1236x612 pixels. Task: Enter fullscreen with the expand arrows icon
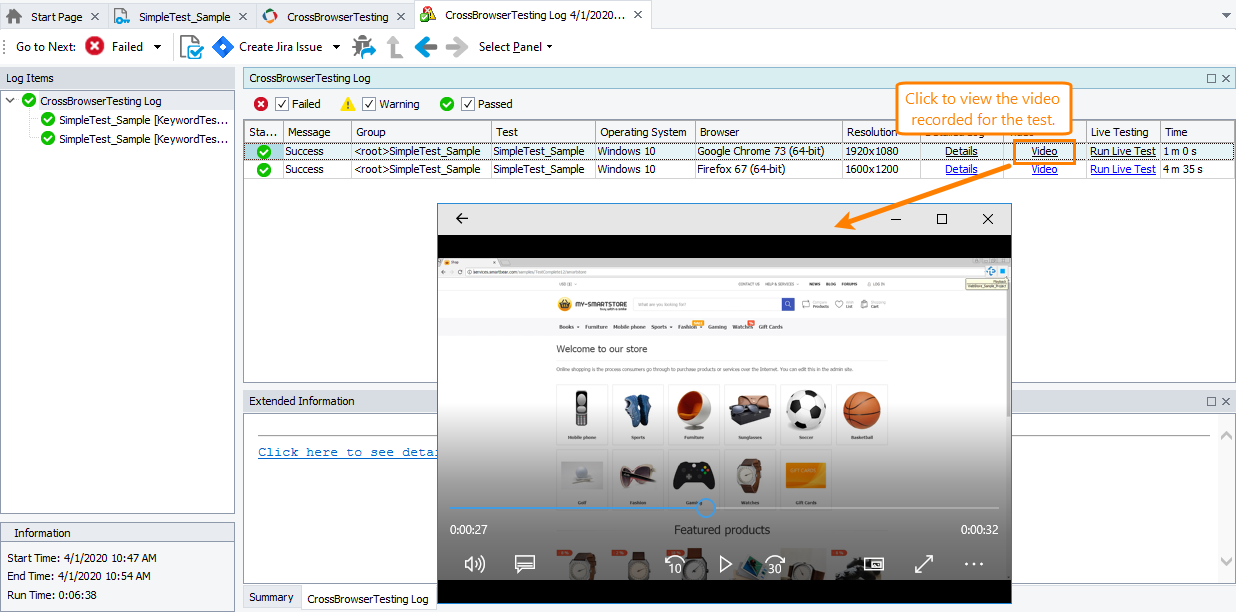924,564
